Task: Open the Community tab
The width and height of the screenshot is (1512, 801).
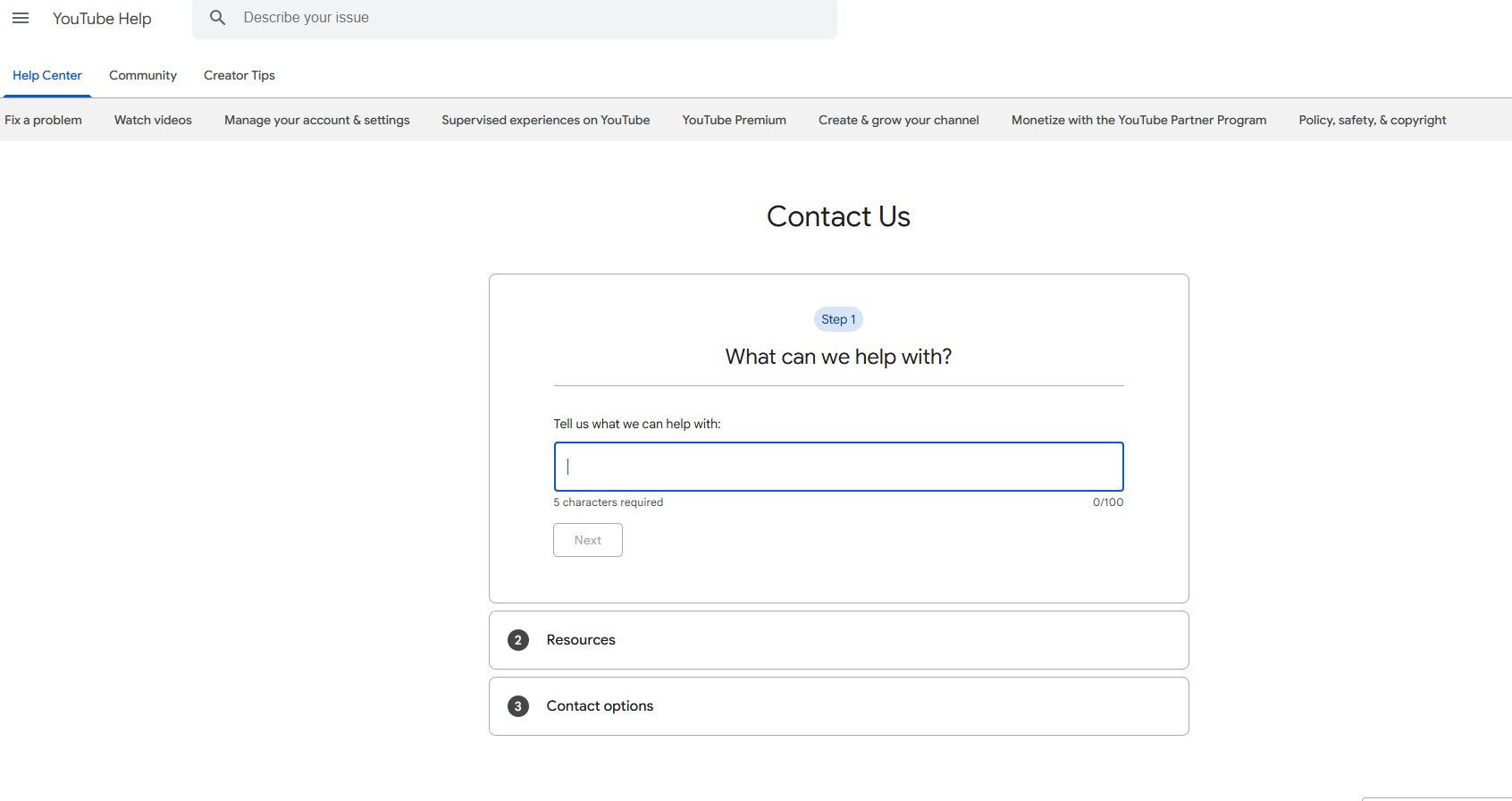Action: 143,75
